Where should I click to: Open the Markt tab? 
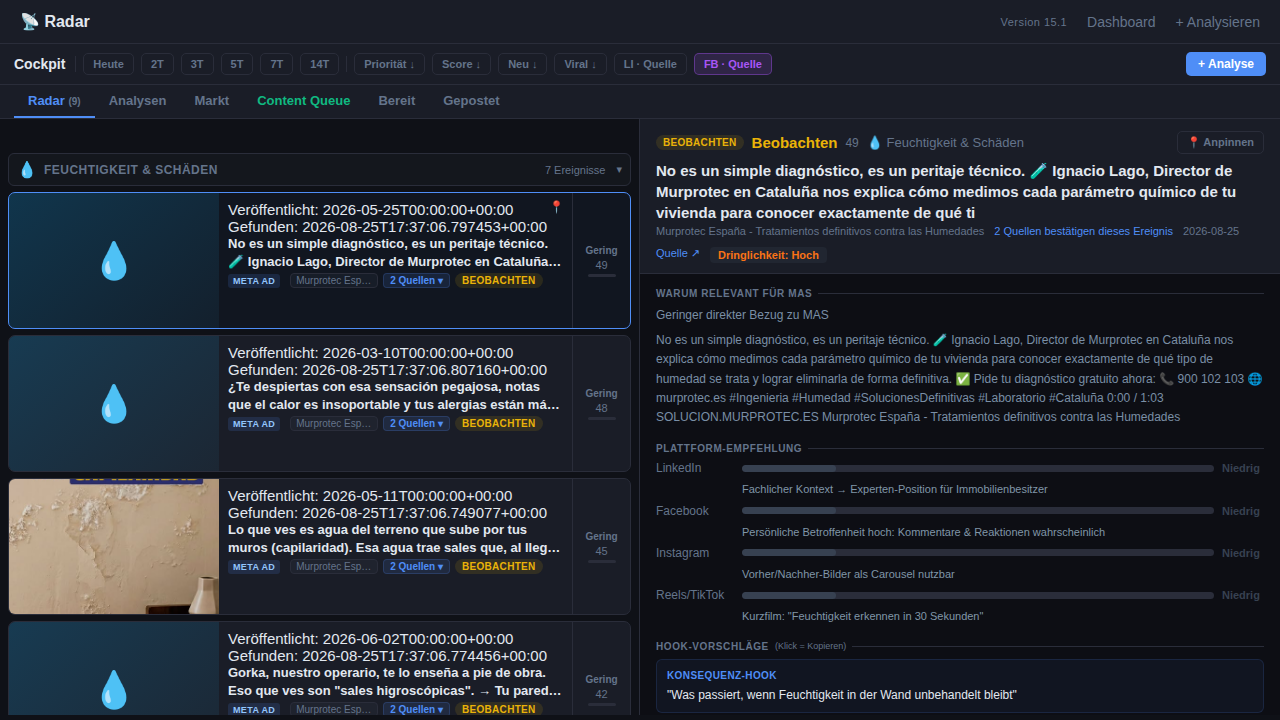click(212, 101)
